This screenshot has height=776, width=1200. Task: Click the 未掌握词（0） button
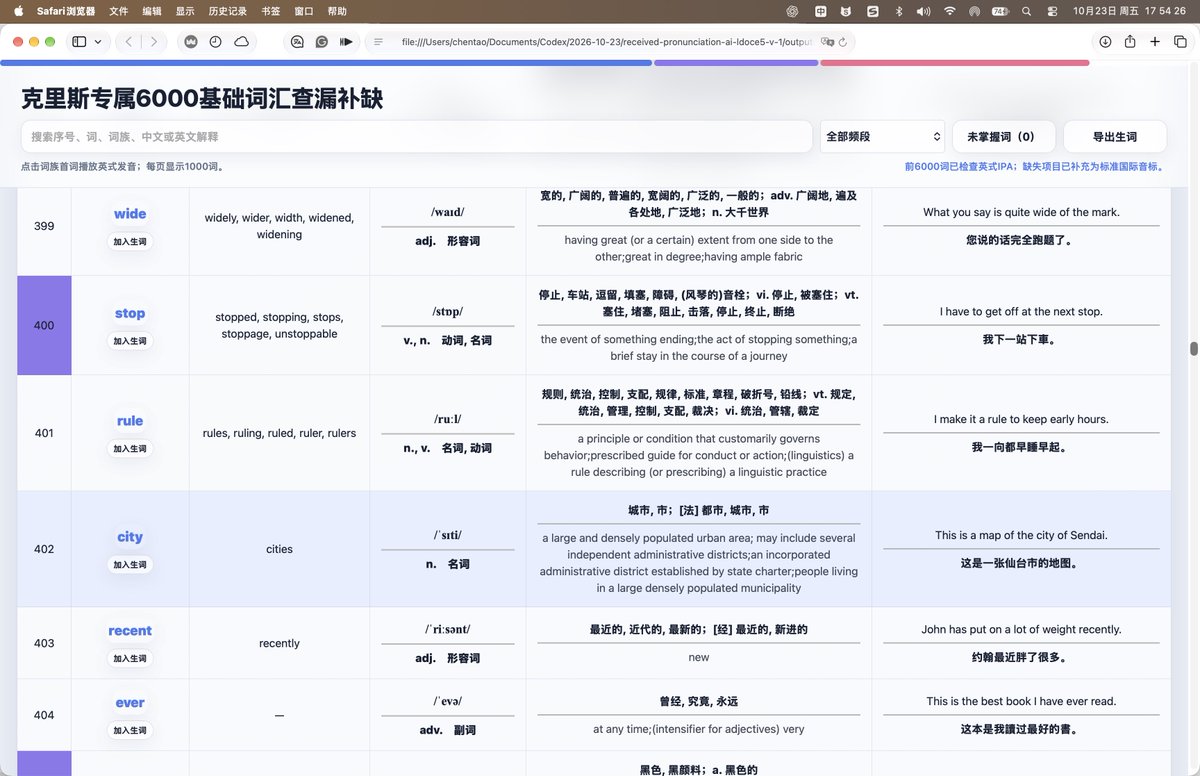(x=1004, y=136)
